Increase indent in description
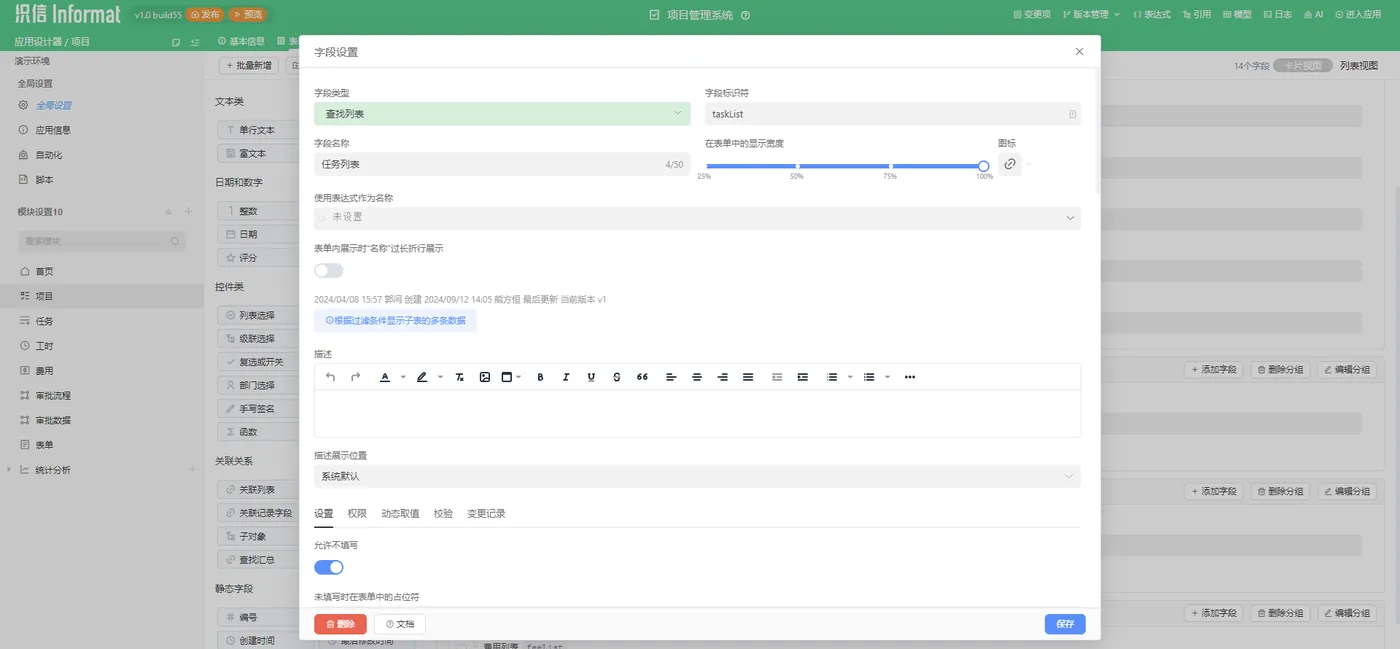The image size is (1400, 649). click(802, 377)
